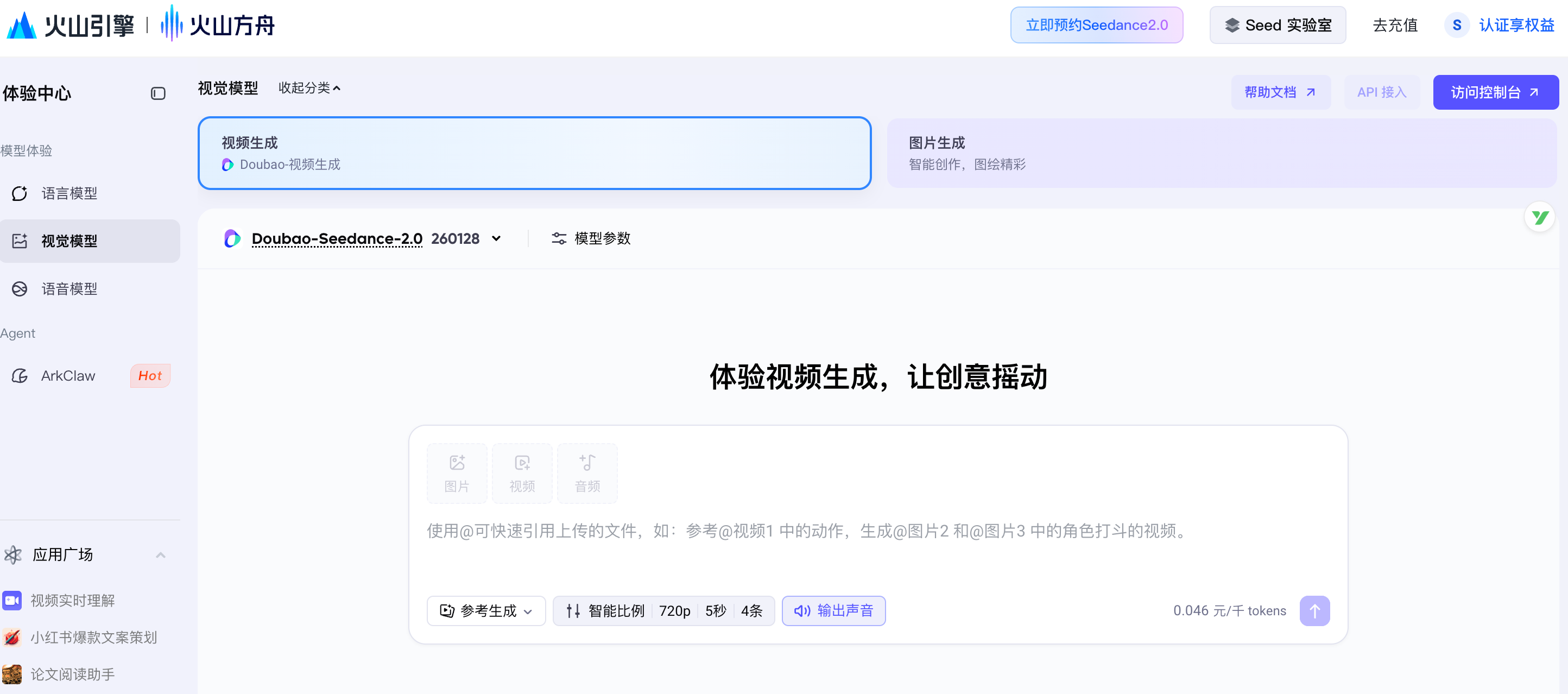Open the 参考生成 mode dropdown
1568x694 pixels.
(x=486, y=610)
